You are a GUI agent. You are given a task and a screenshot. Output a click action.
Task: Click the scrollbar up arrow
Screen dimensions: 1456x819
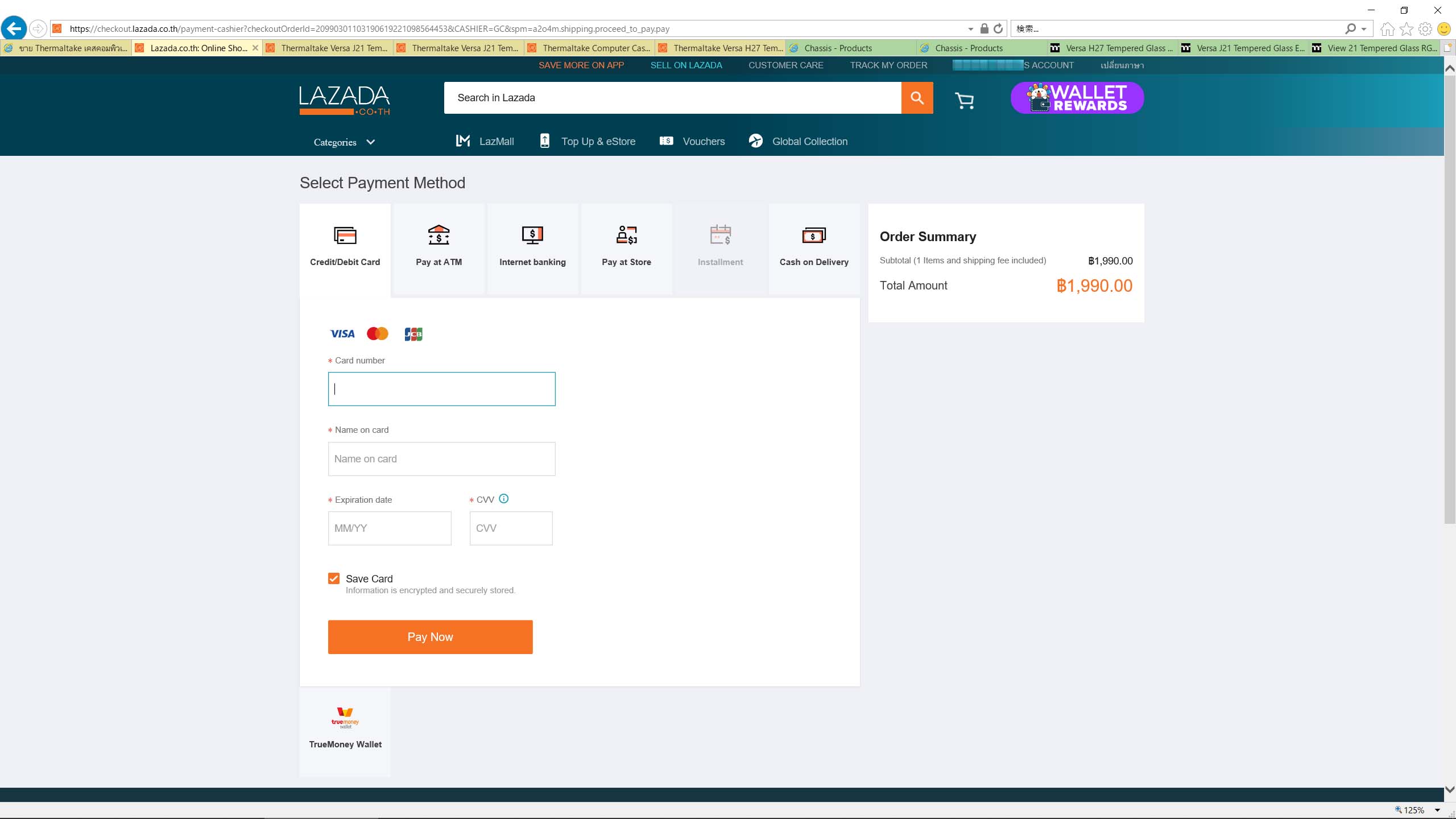(1450, 68)
